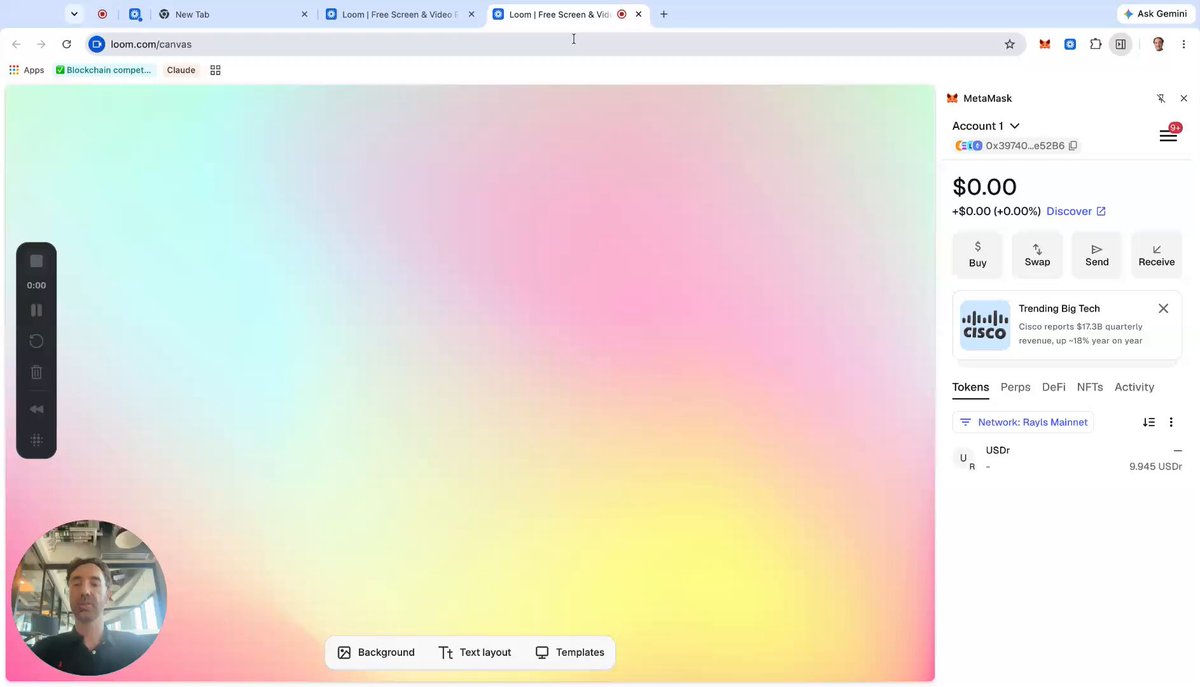Stop the Loom recording
Image resolution: width=1200 pixels, height=687 pixels.
(36, 261)
